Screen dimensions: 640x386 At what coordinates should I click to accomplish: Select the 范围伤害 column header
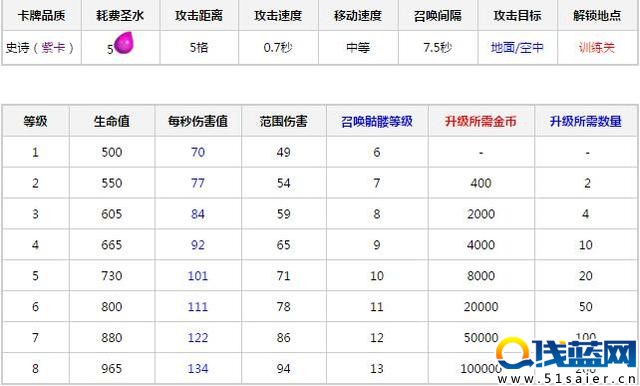[x=284, y=121]
